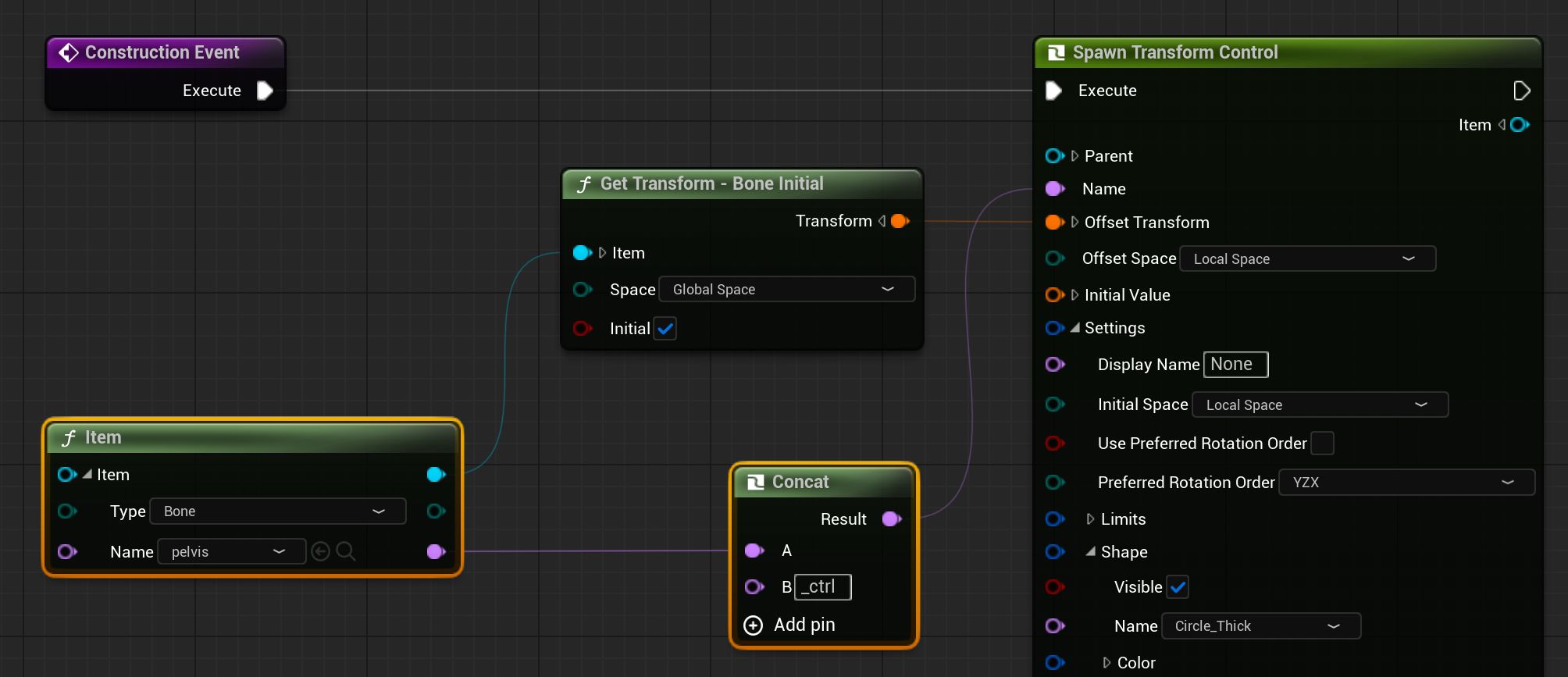Expand the Parent pin arrow
The width and height of the screenshot is (1568, 677).
pyautogui.click(x=1075, y=156)
